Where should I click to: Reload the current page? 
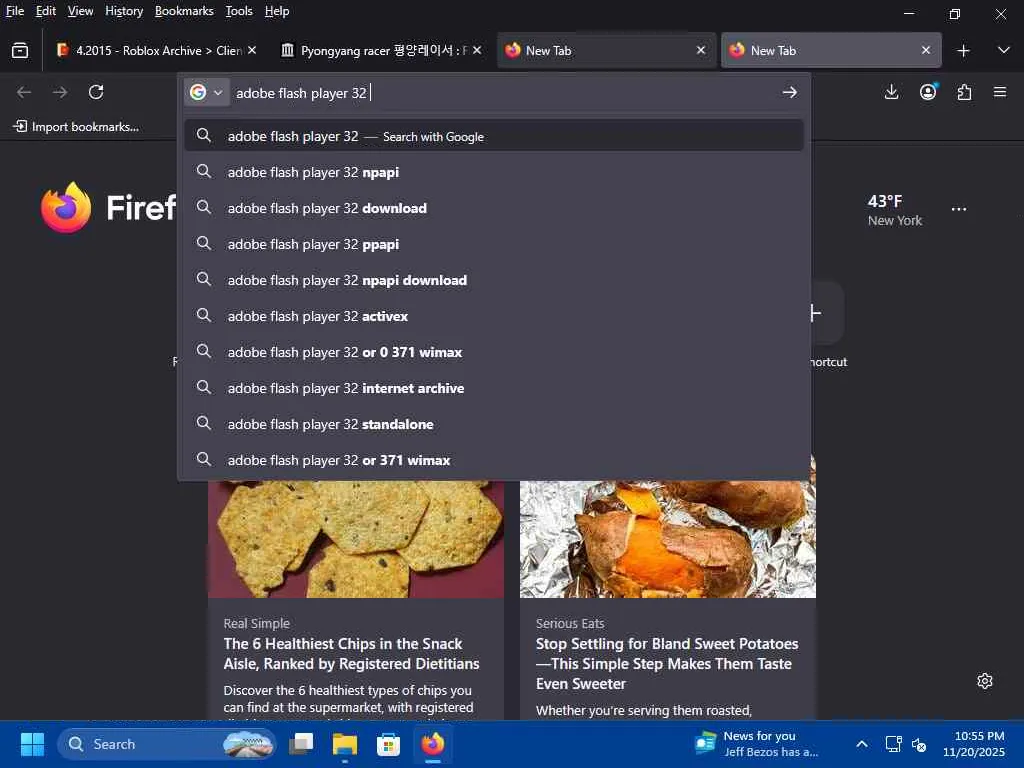pyautogui.click(x=96, y=92)
